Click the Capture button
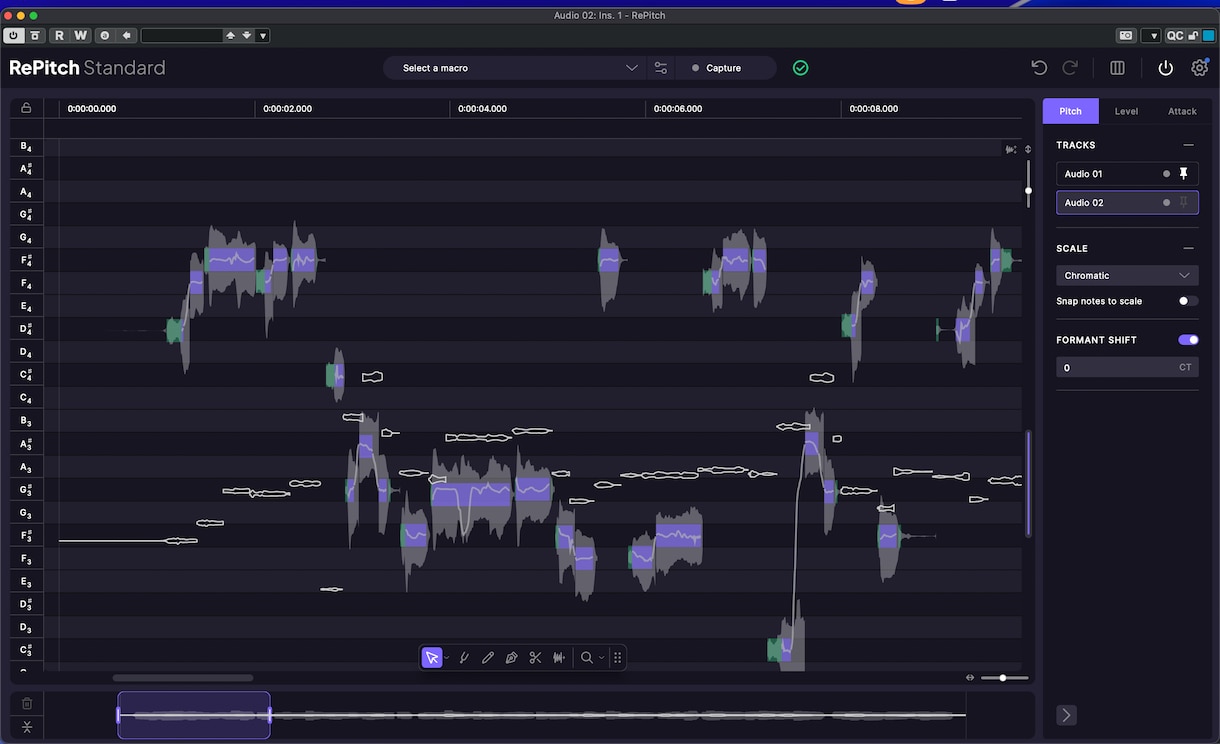 pyautogui.click(x=726, y=68)
